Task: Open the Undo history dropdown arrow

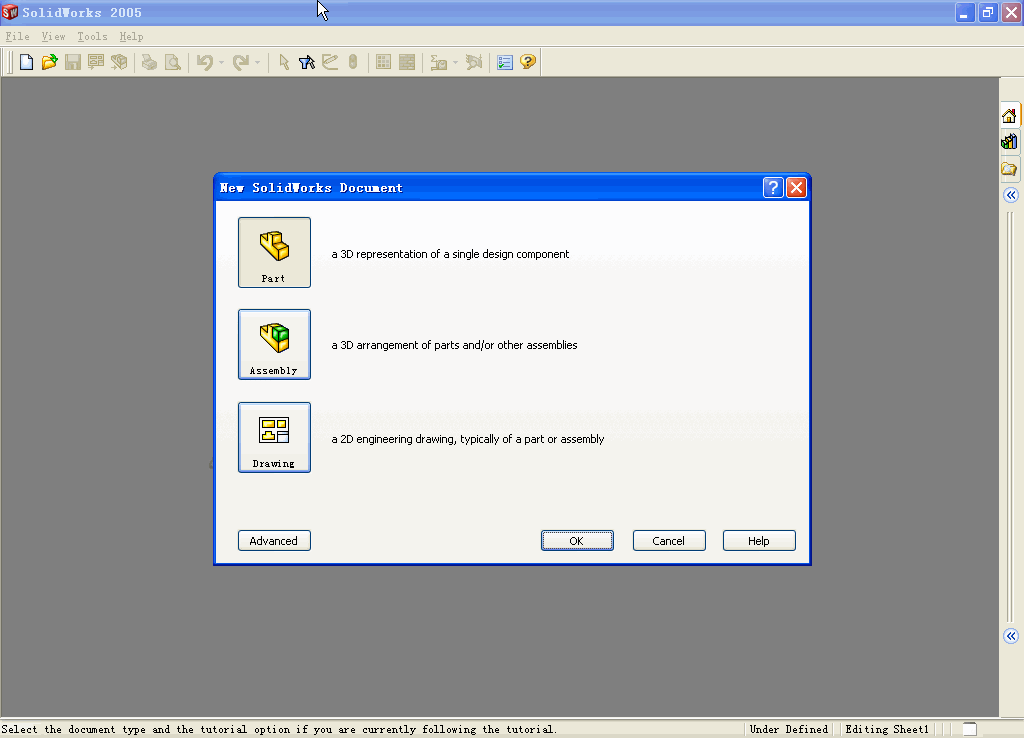Action: (221, 63)
